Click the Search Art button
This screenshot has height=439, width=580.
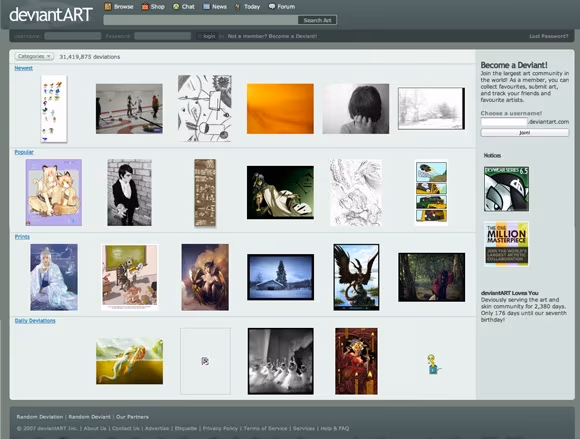[x=317, y=20]
